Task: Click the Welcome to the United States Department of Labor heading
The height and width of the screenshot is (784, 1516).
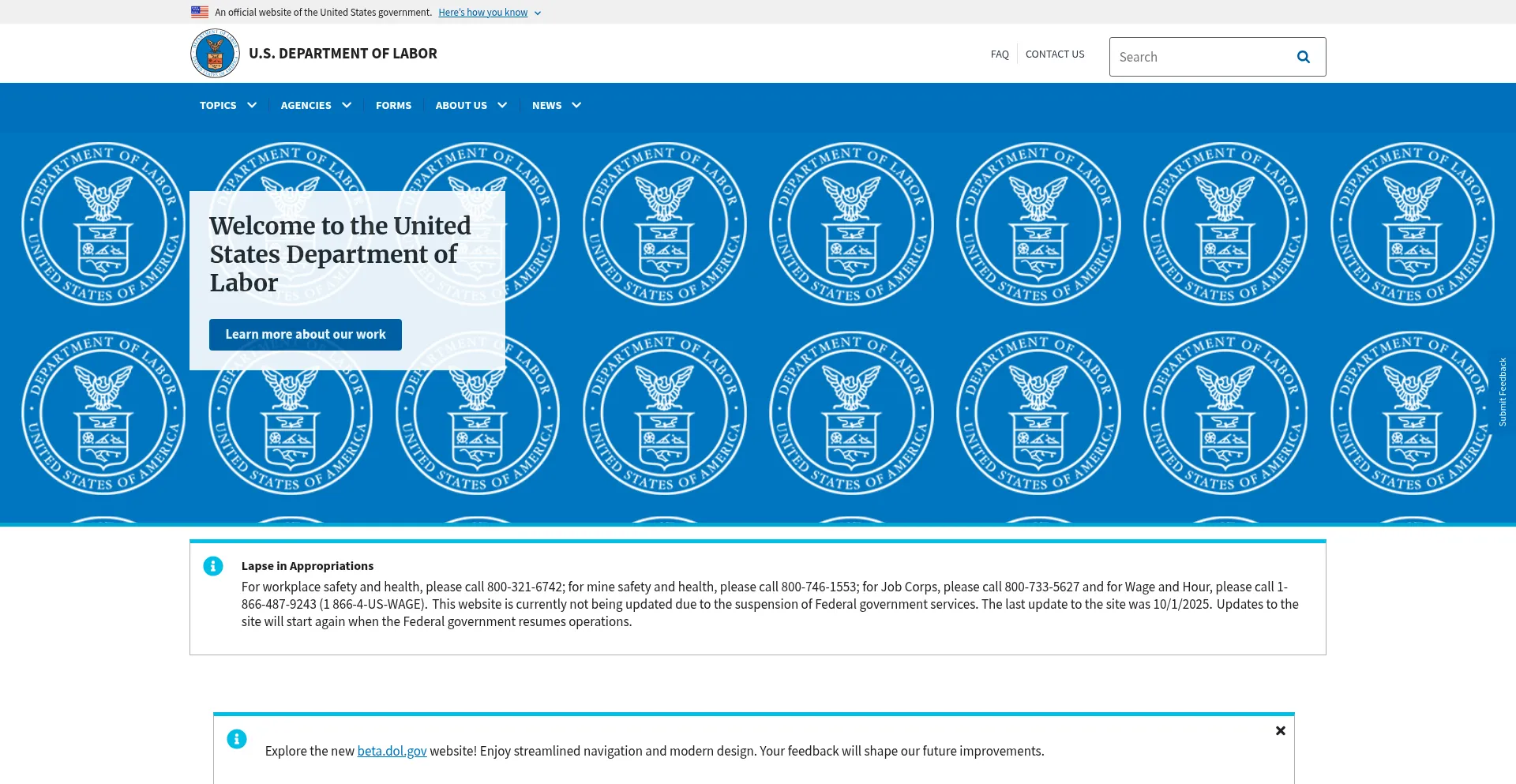Action: 340,254
